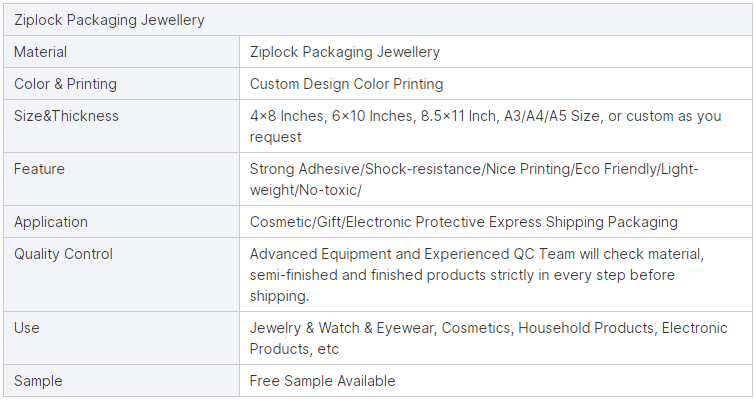Select the Material label cell
This screenshot has width=755, height=402.
121,52
